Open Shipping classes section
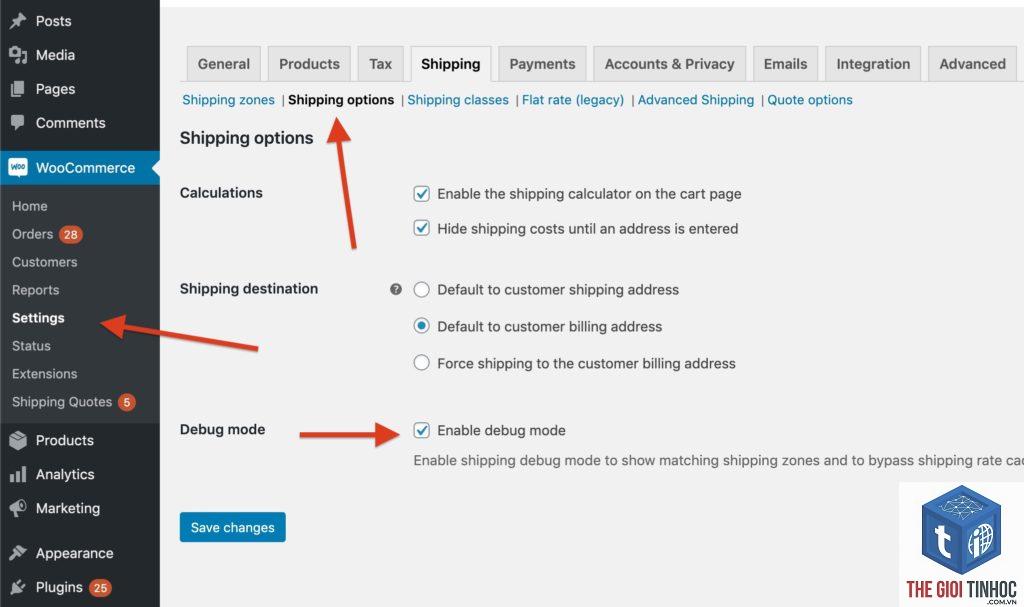 point(458,100)
